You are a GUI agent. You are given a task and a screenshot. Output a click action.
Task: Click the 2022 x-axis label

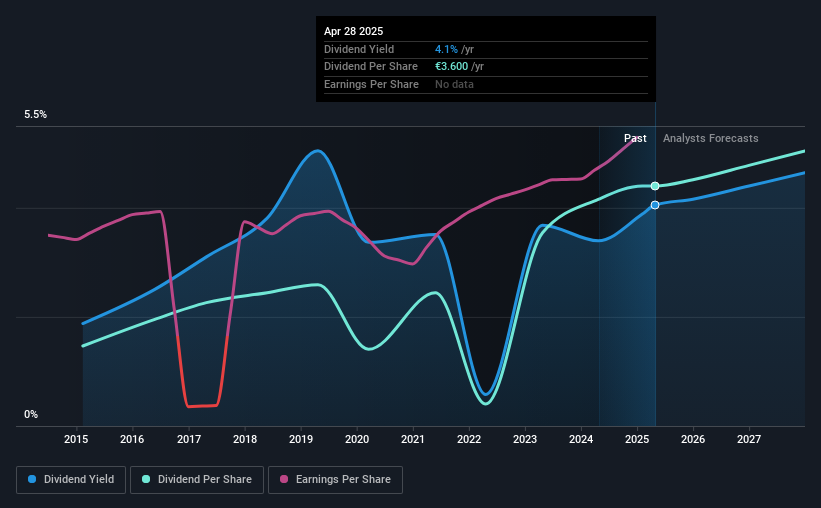469,439
